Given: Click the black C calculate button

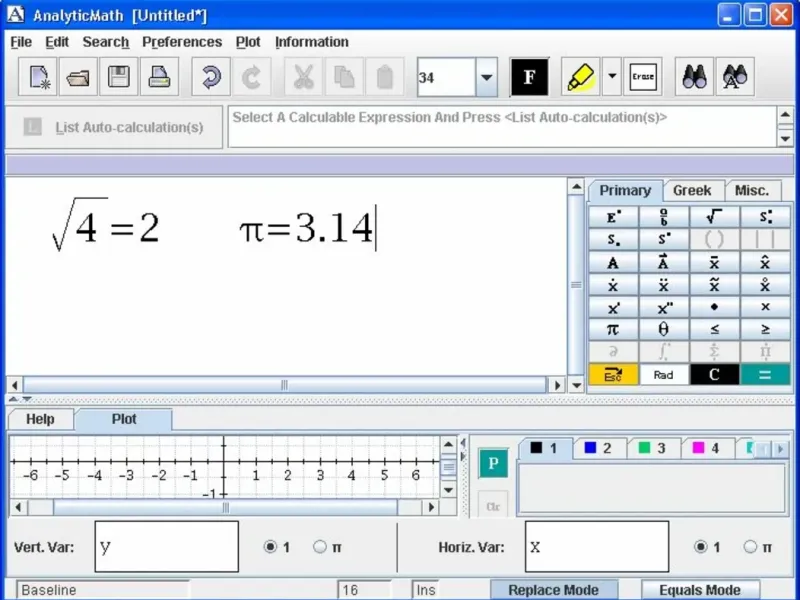Looking at the screenshot, I should coord(714,375).
